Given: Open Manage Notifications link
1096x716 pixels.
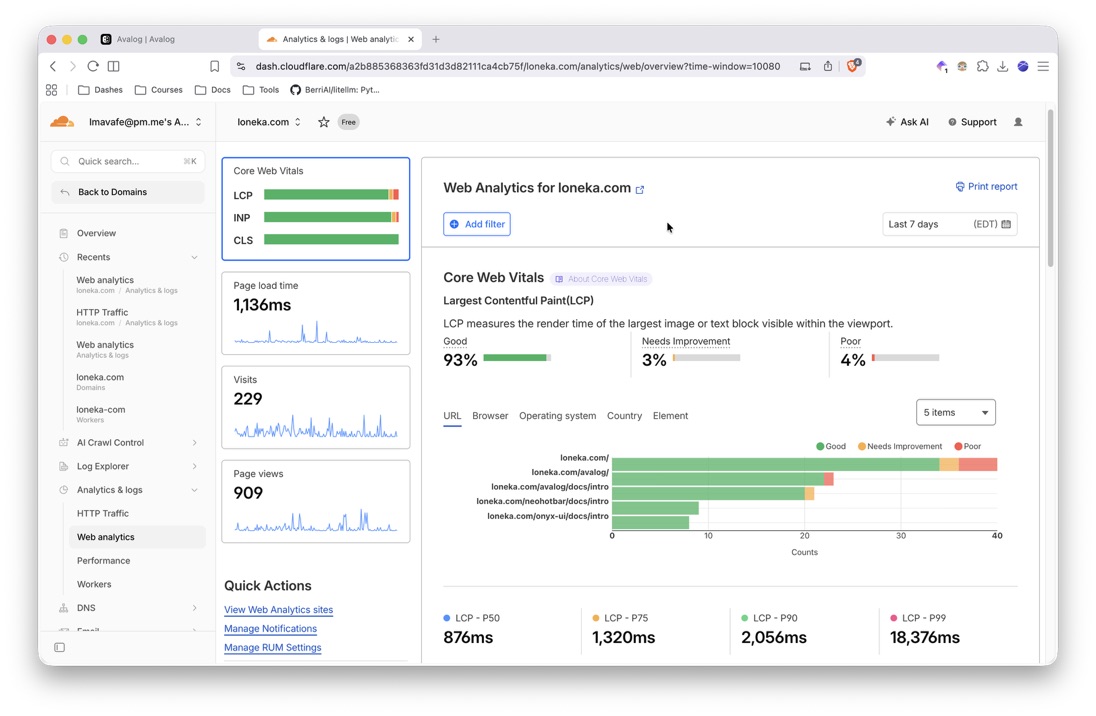Looking at the screenshot, I should pyautogui.click(x=271, y=629).
